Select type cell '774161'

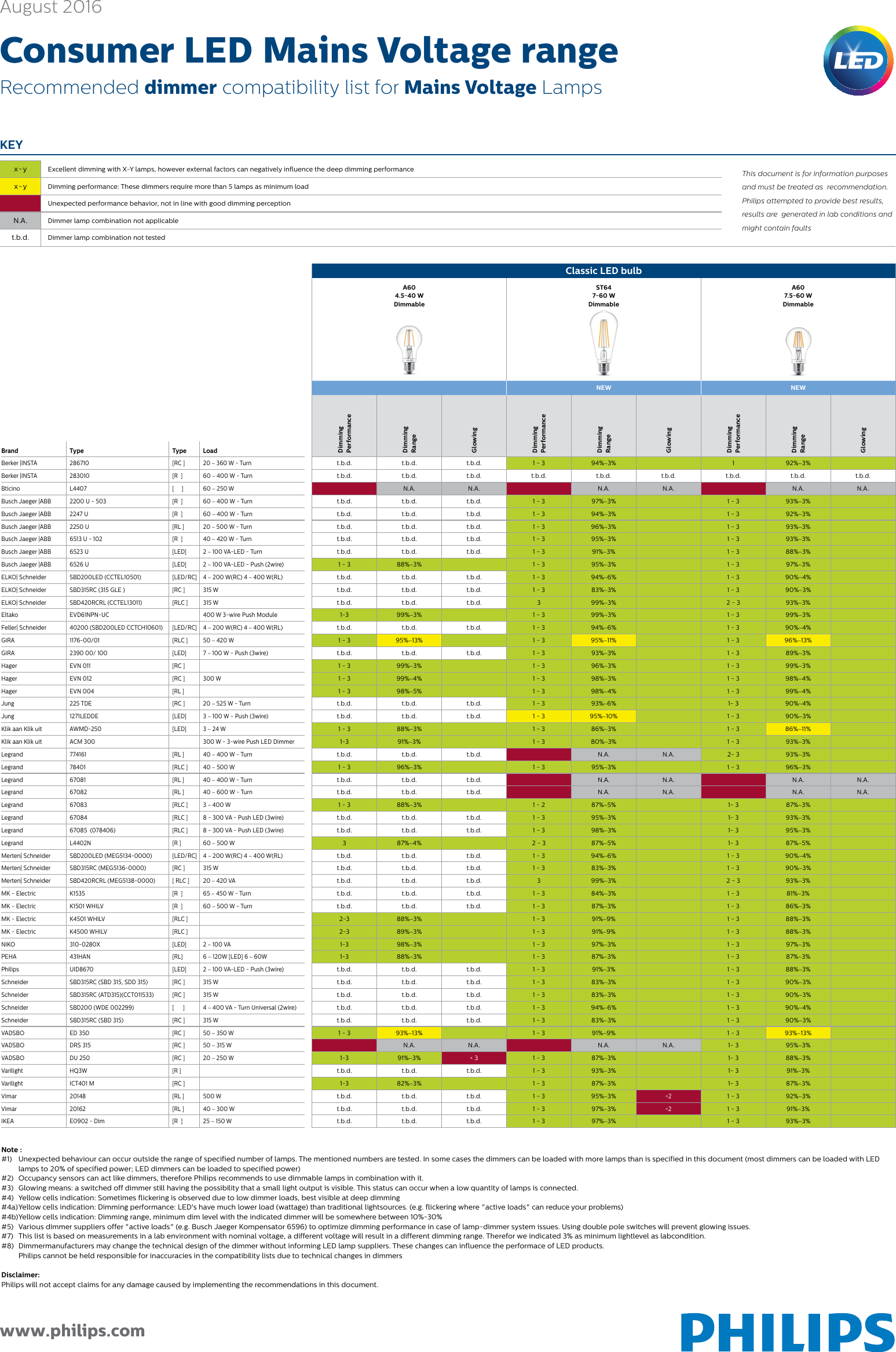tap(79, 754)
